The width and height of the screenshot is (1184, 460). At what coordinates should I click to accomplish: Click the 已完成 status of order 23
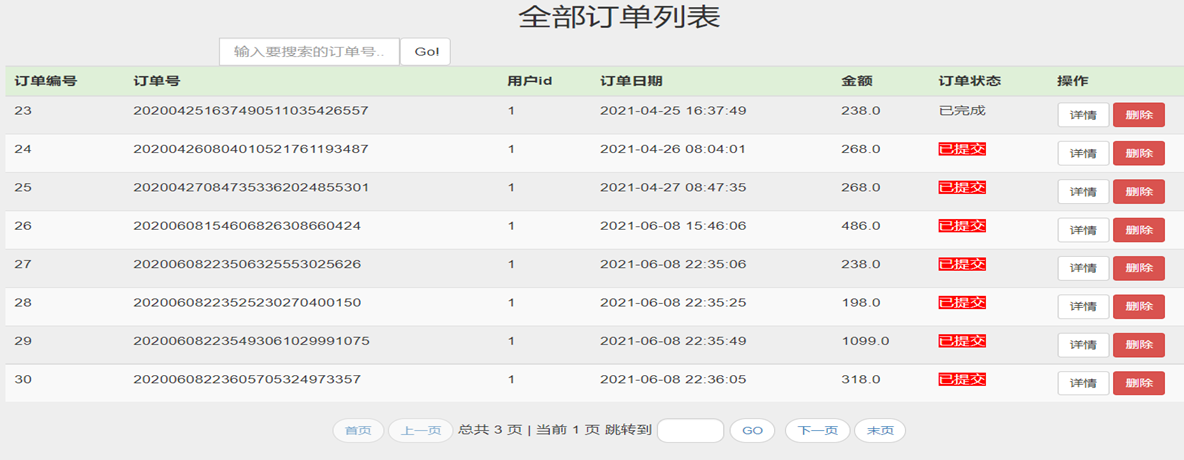point(962,110)
